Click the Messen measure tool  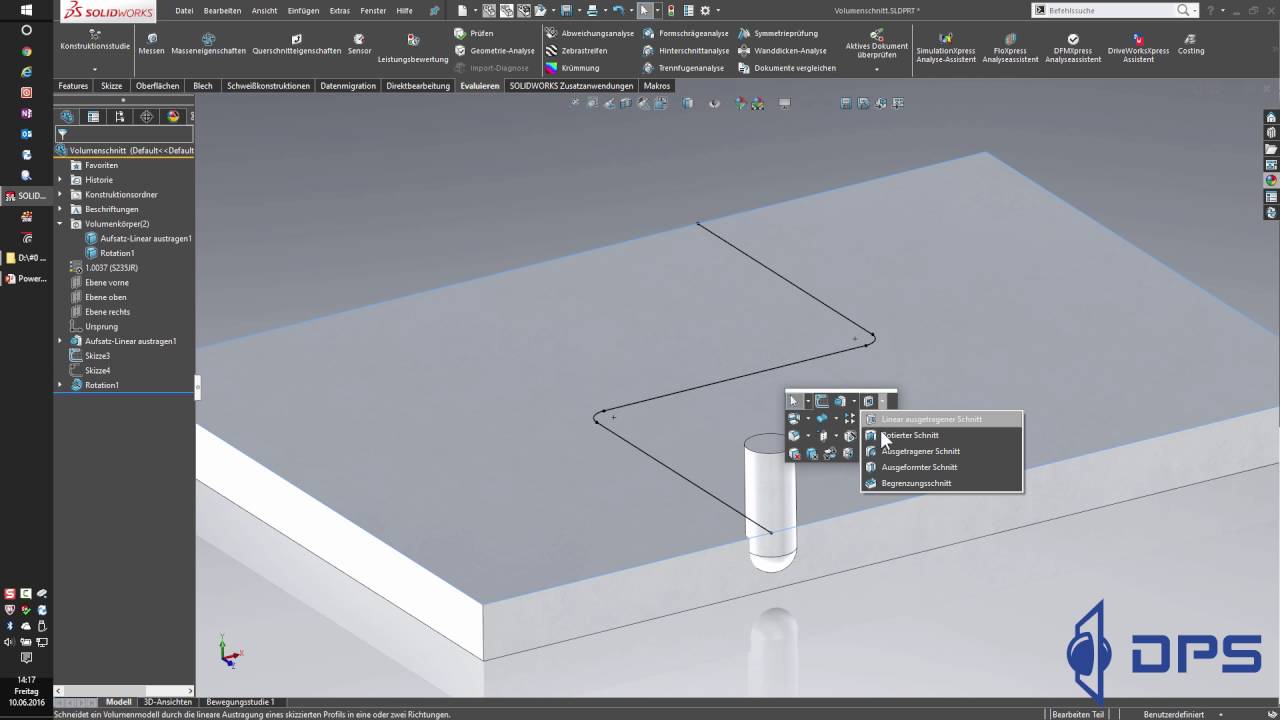(x=151, y=44)
